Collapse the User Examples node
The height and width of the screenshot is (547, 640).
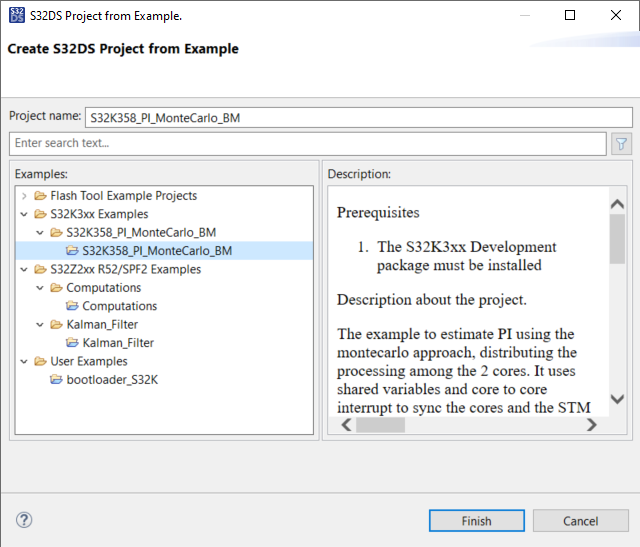[24, 361]
